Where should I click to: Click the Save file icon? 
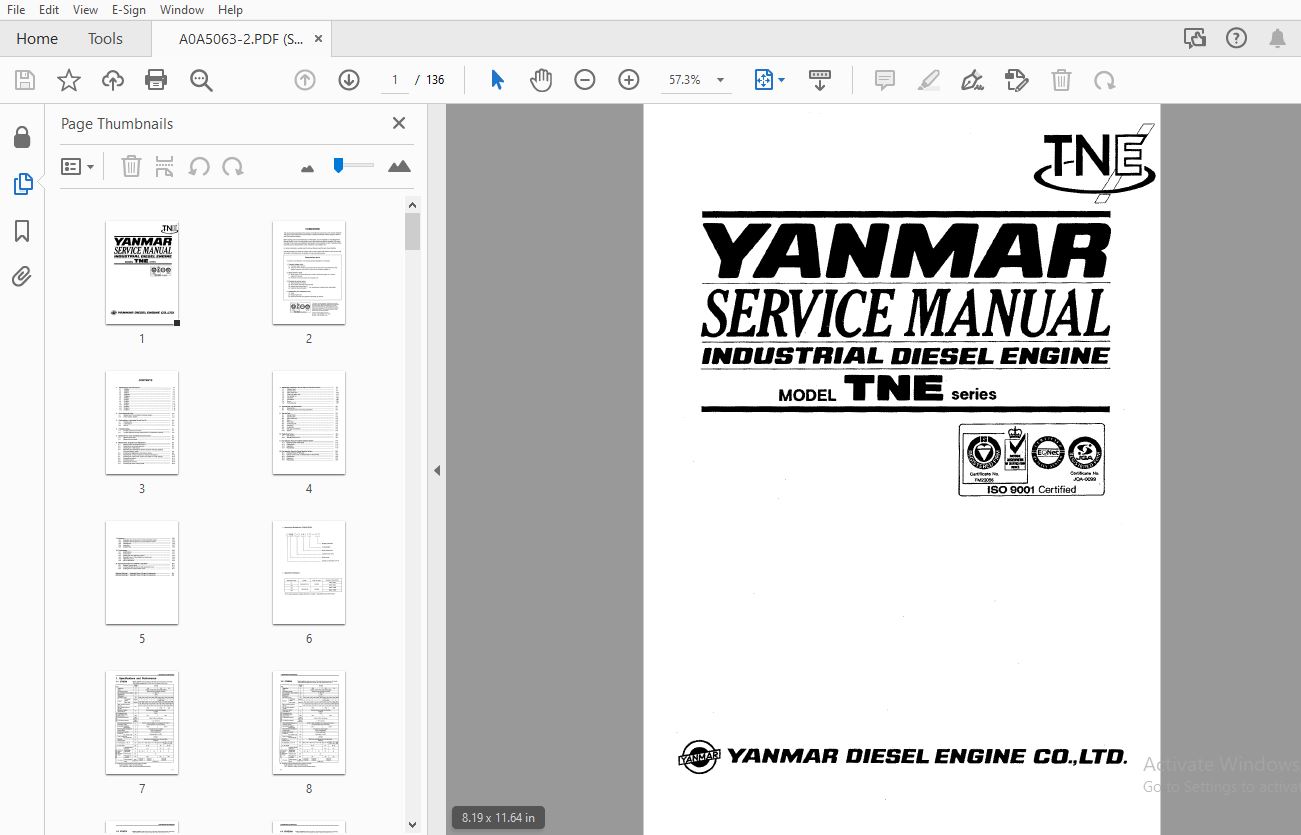[x=25, y=80]
